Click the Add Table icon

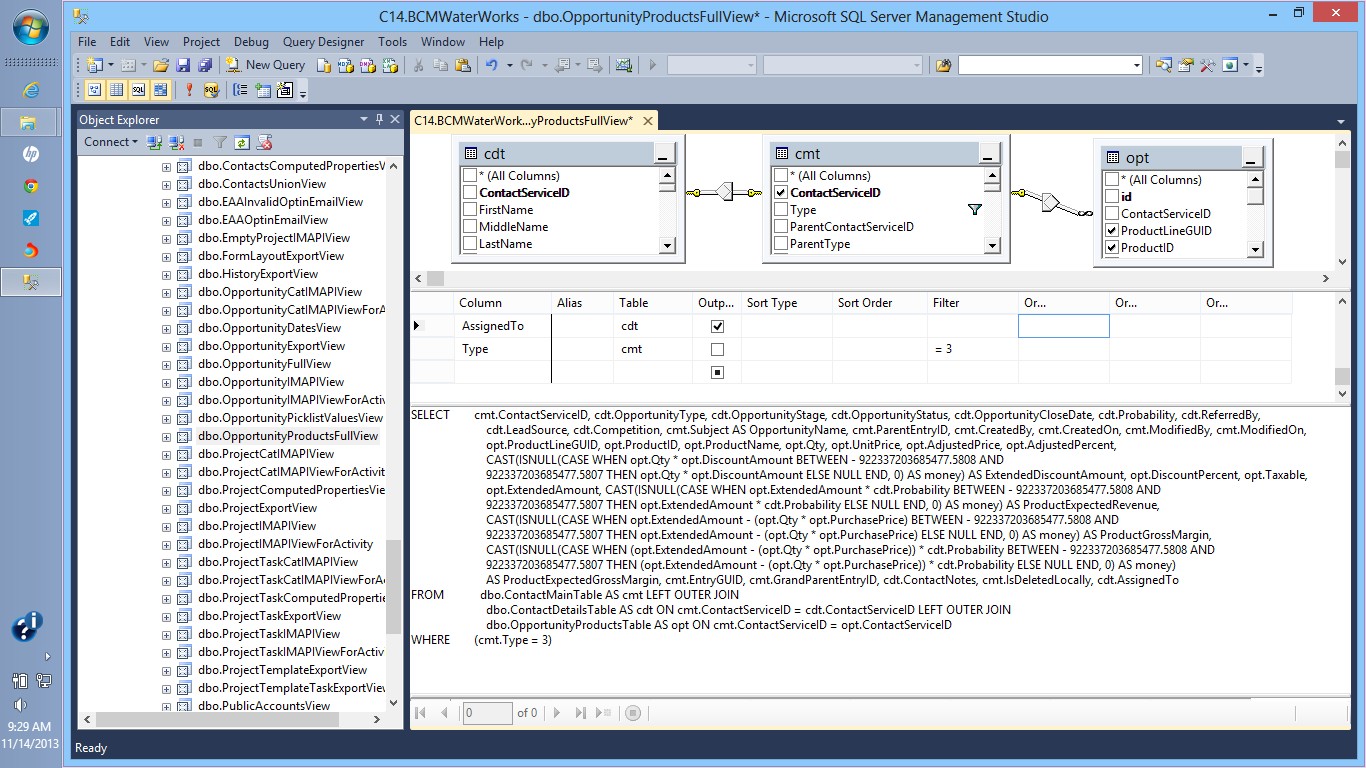coord(263,90)
